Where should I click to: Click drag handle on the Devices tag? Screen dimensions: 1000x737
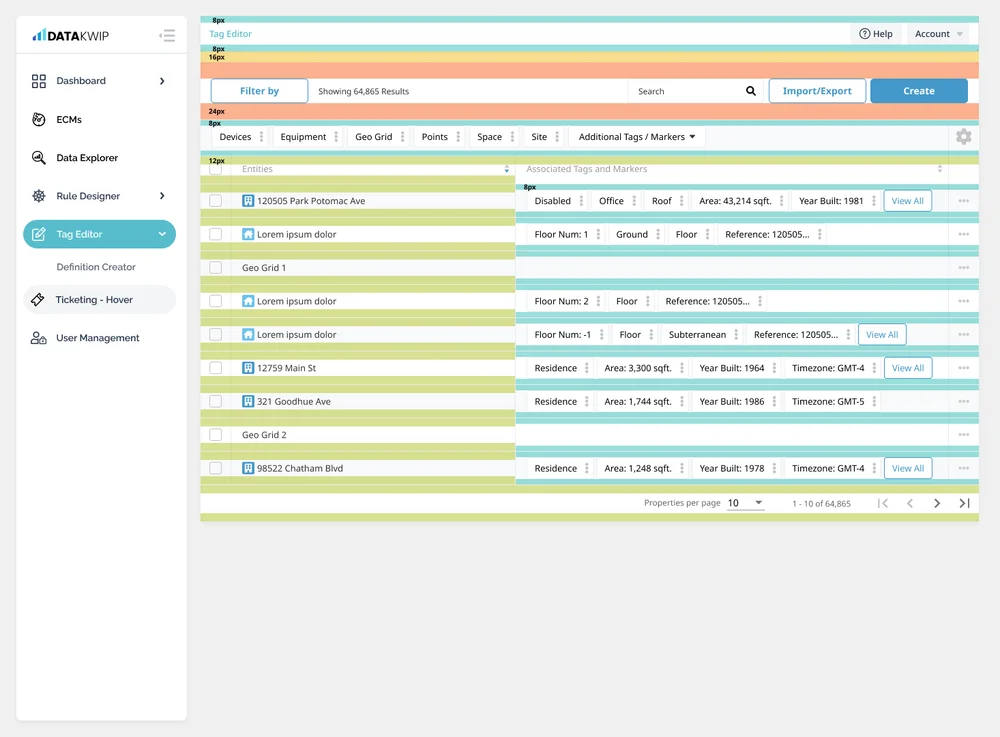pyautogui.click(x=261, y=136)
